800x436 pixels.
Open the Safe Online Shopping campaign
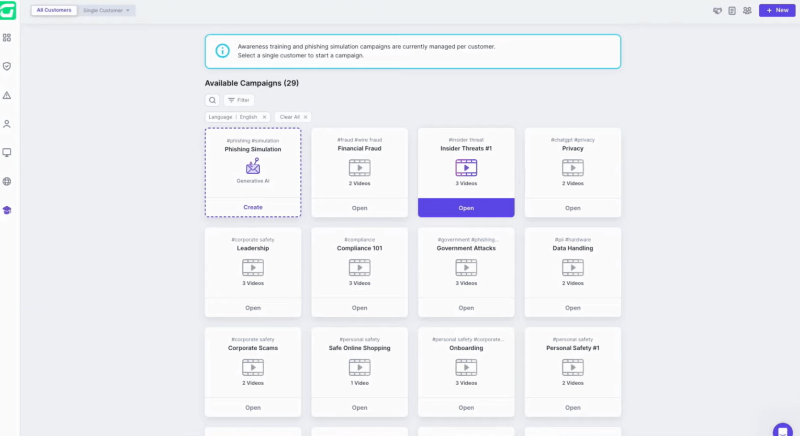[360, 408]
